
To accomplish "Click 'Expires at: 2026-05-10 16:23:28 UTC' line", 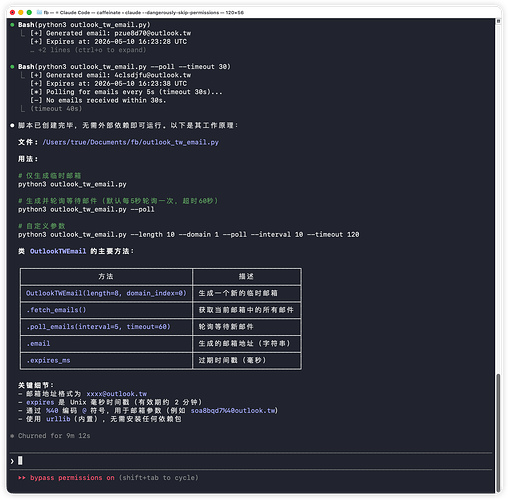I will (108, 42).
